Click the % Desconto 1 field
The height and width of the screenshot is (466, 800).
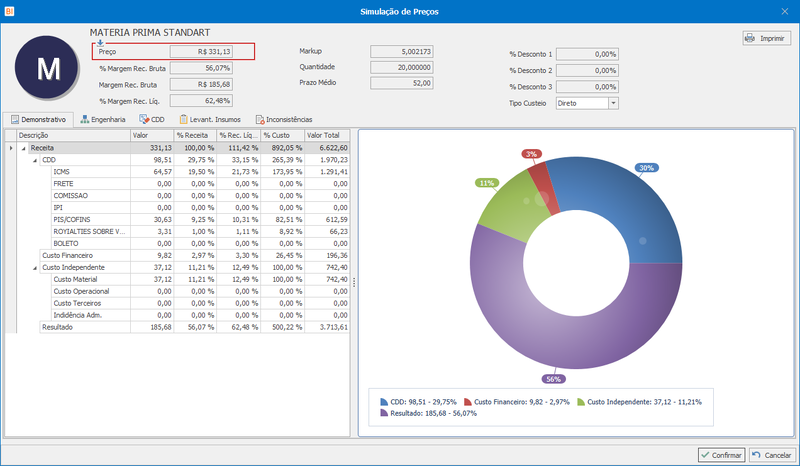(x=587, y=54)
